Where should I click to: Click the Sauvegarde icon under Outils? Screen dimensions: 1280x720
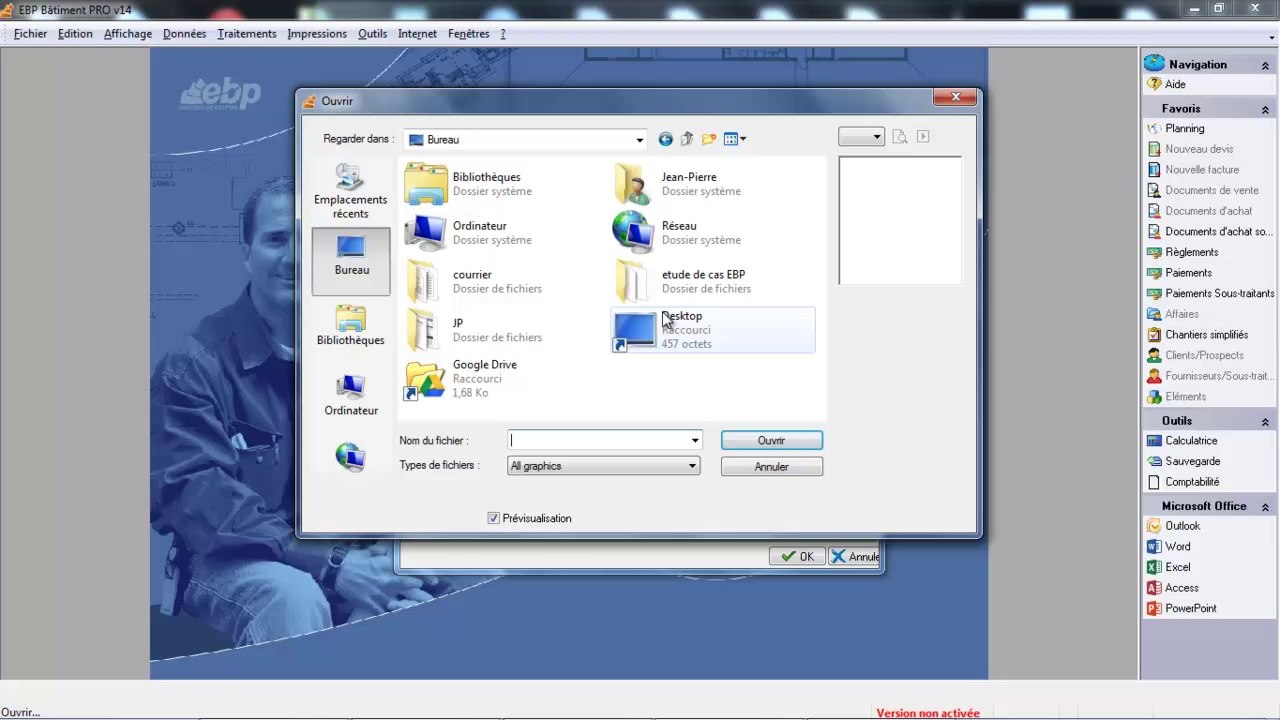pyautogui.click(x=1154, y=461)
